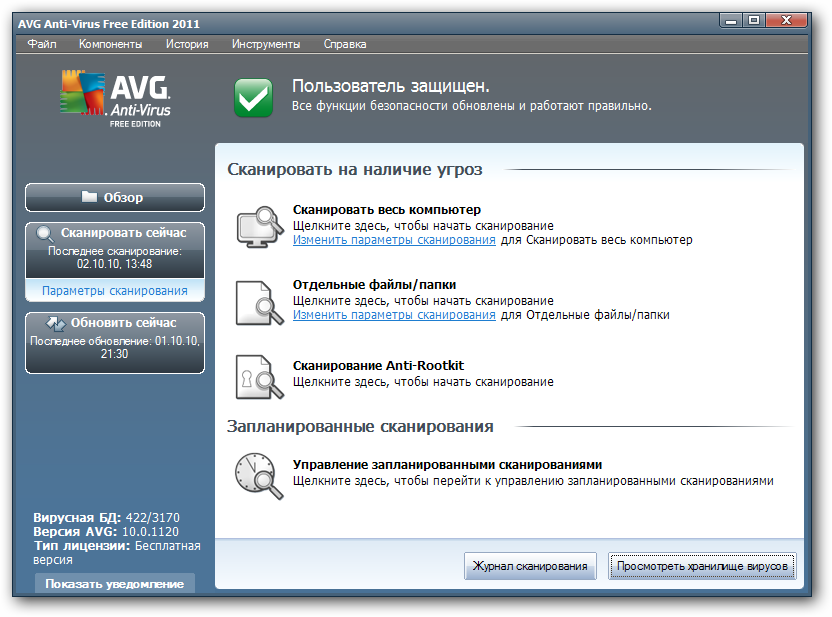The image size is (832, 617).
Task: Open the Компоненты menu
Action: coord(110,44)
